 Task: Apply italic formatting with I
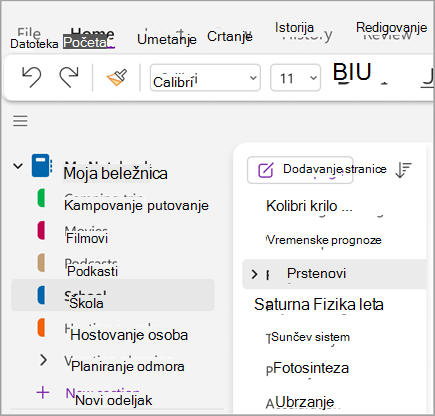pyautogui.click(x=350, y=72)
